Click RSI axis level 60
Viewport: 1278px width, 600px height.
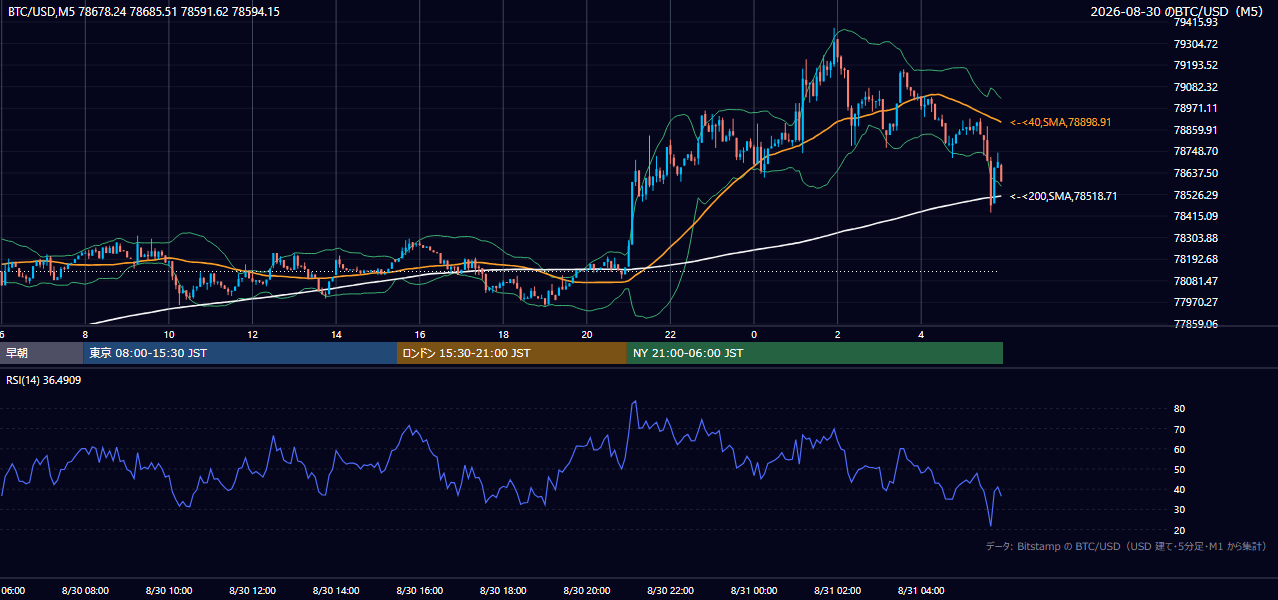click(1179, 449)
